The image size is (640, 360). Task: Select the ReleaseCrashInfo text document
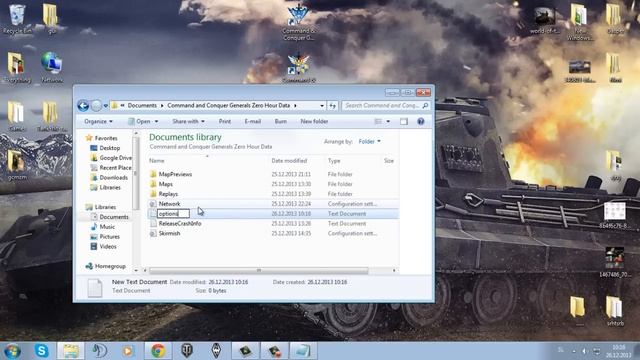coord(180,224)
